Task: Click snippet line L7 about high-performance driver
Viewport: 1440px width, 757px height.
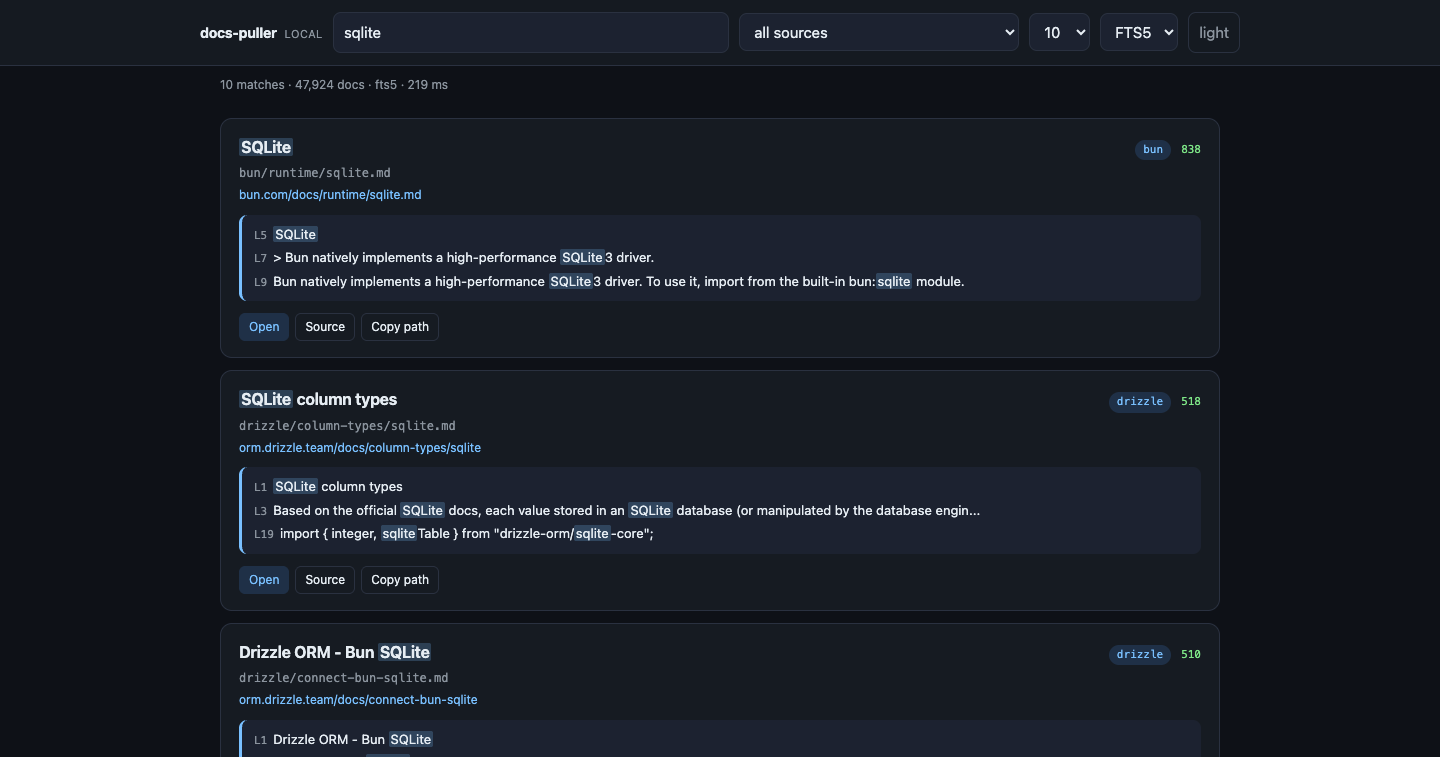Action: click(454, 258)
